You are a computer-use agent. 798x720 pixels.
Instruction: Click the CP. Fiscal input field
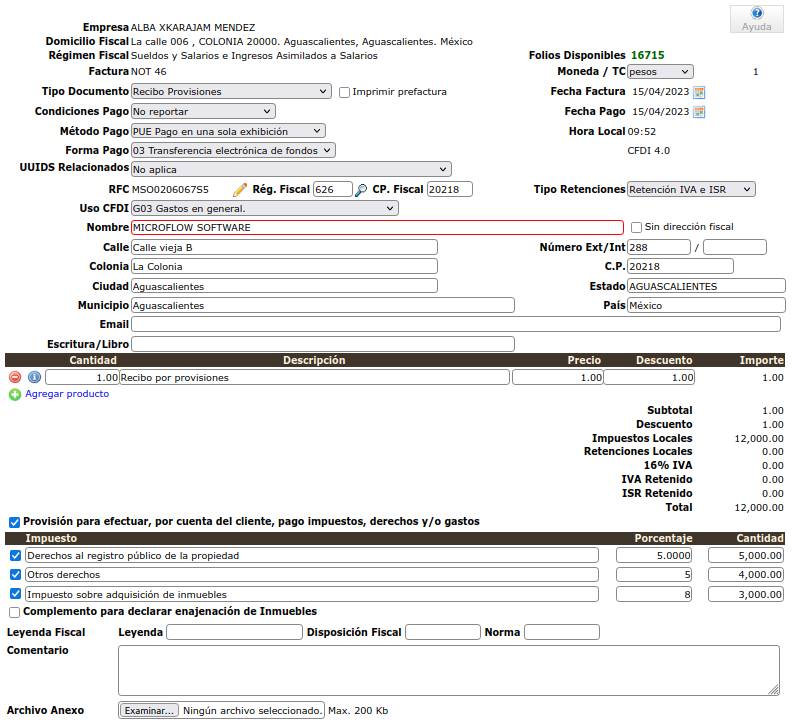coord(450,189)
